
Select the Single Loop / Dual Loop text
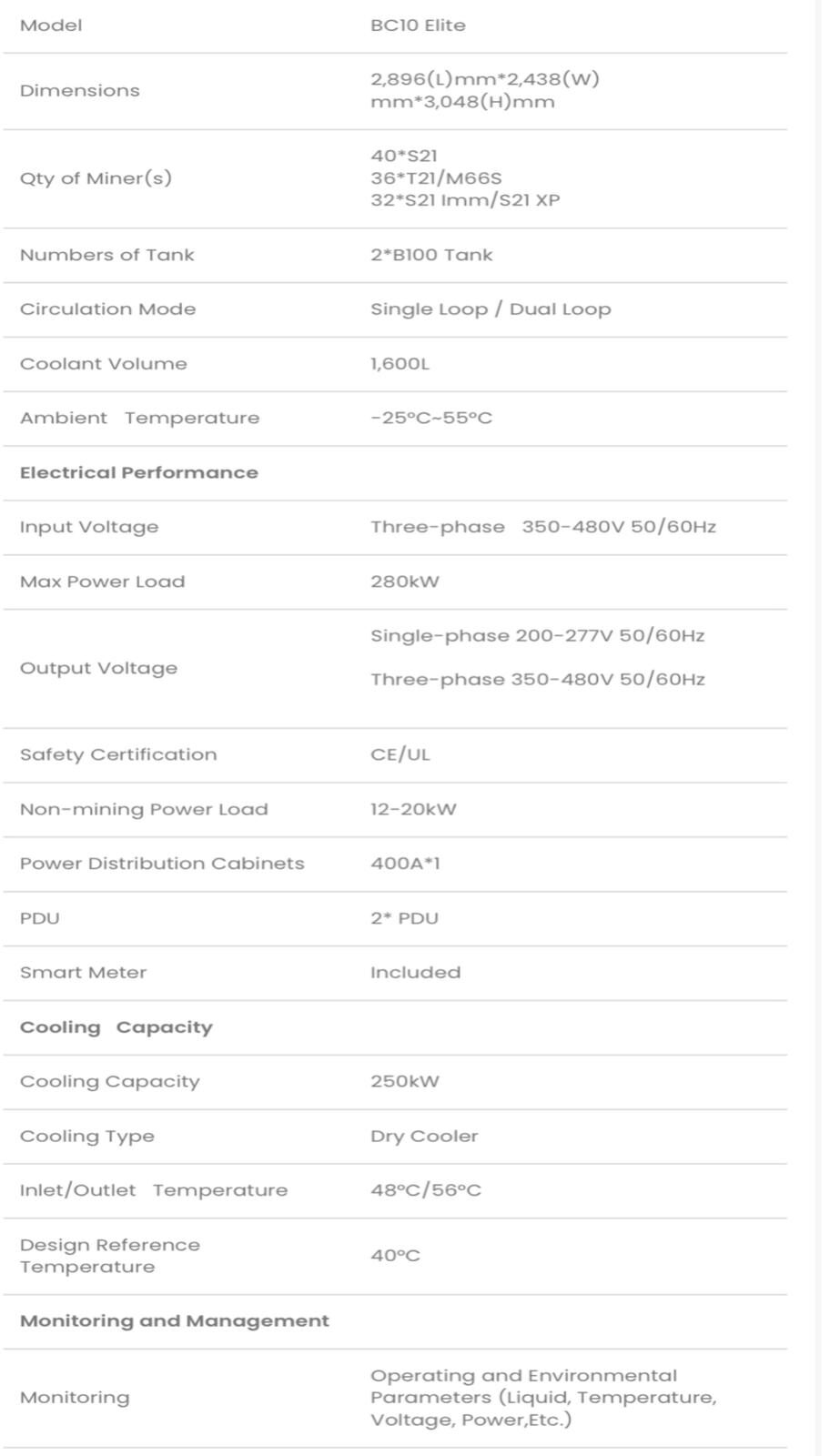[x=491, y=309]
